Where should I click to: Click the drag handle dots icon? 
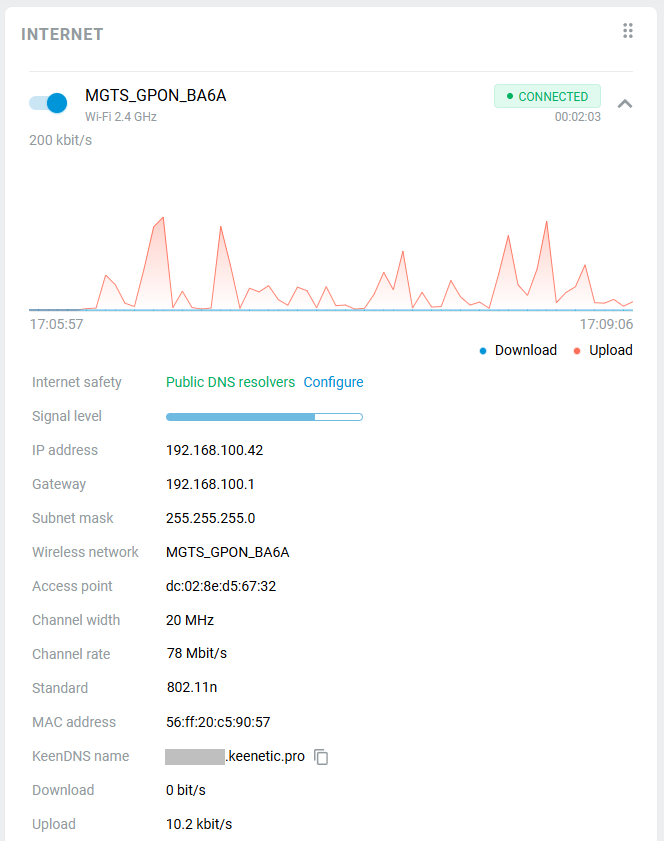pyautogui.click(x=628, y=31)
